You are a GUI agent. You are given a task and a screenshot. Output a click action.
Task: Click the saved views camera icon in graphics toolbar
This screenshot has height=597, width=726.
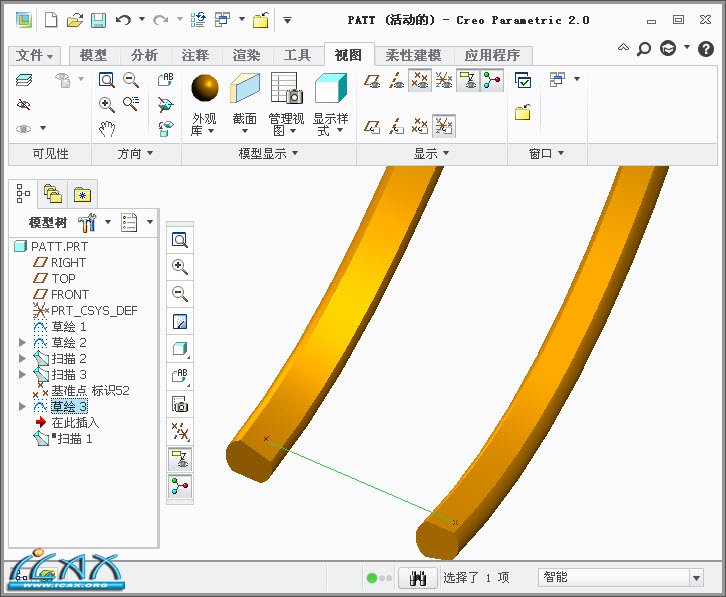pos(180,404)
